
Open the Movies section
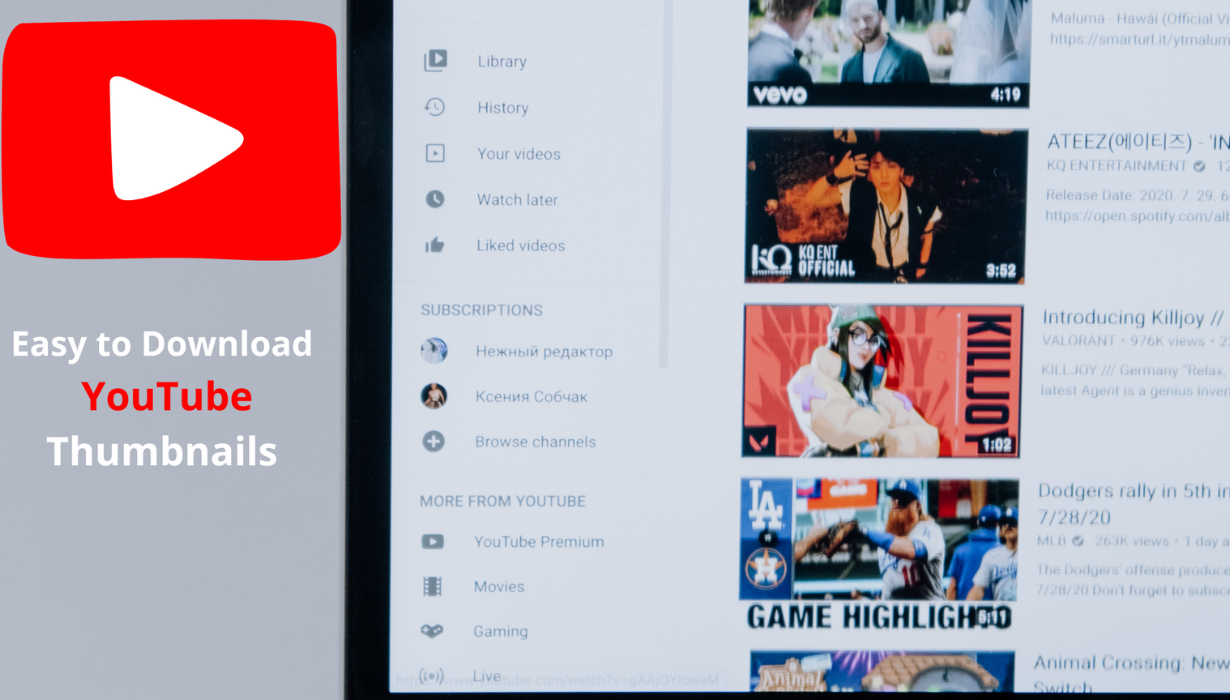click(499, 587)
